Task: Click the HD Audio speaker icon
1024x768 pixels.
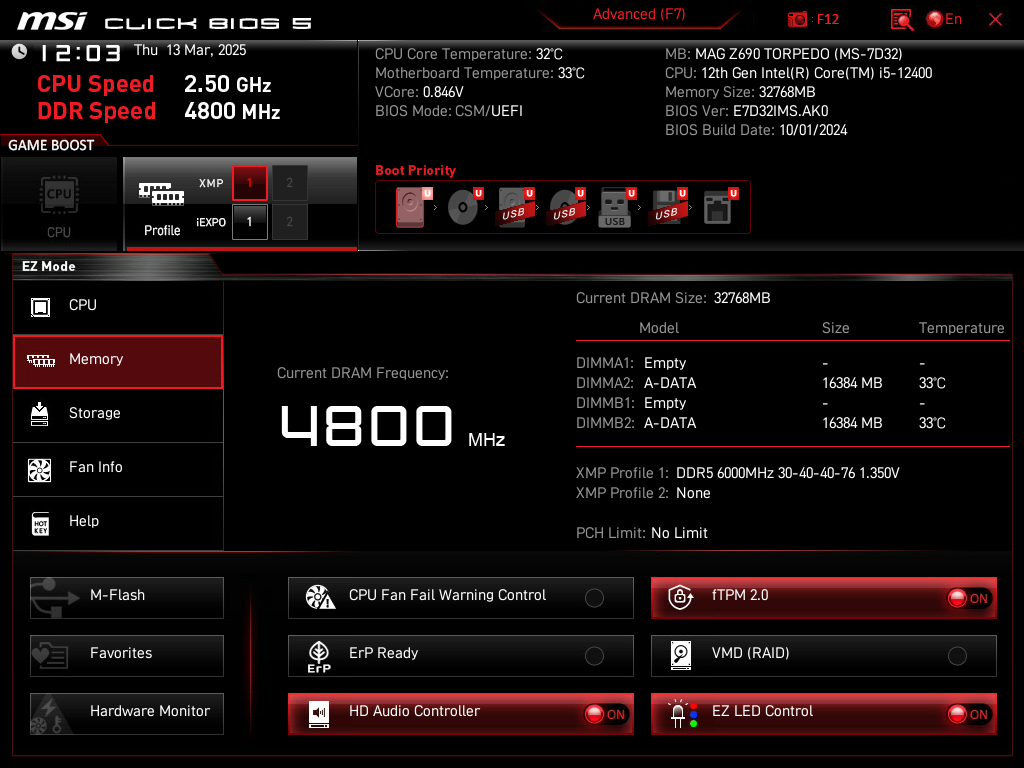Action: (319, 714)
